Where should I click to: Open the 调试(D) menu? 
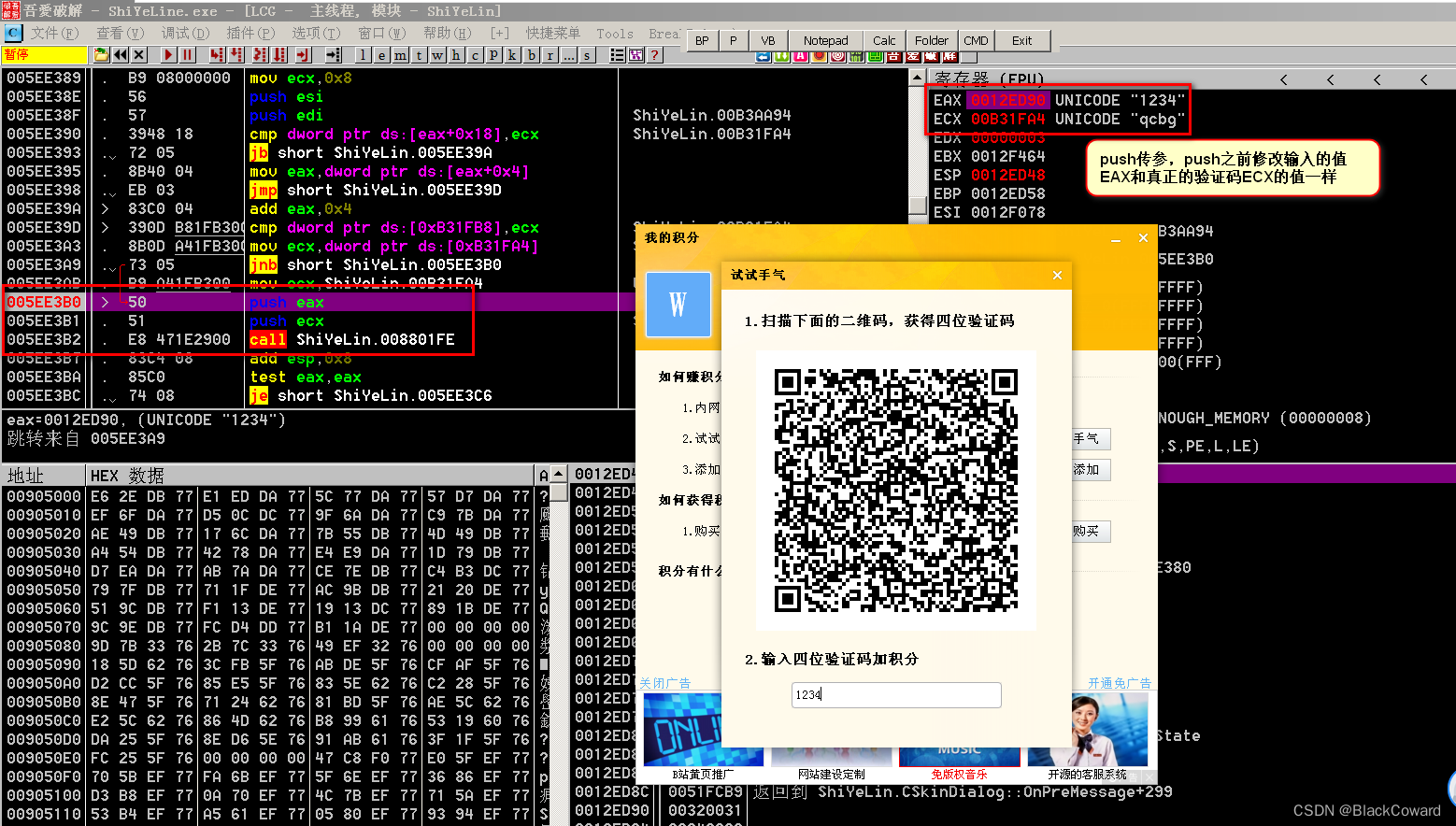coord(185,34)
